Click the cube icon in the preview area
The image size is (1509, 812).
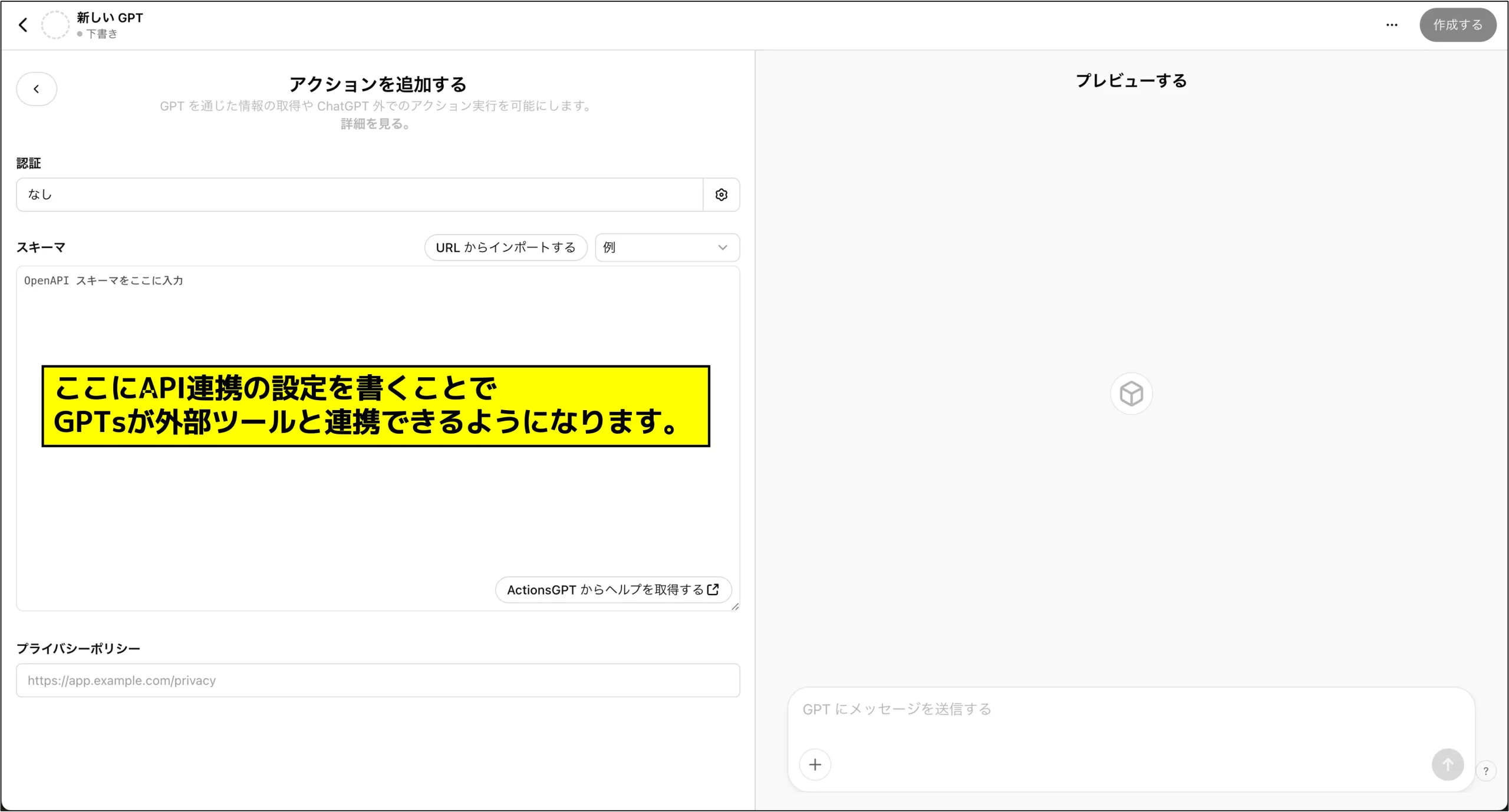click(1131, 393)
